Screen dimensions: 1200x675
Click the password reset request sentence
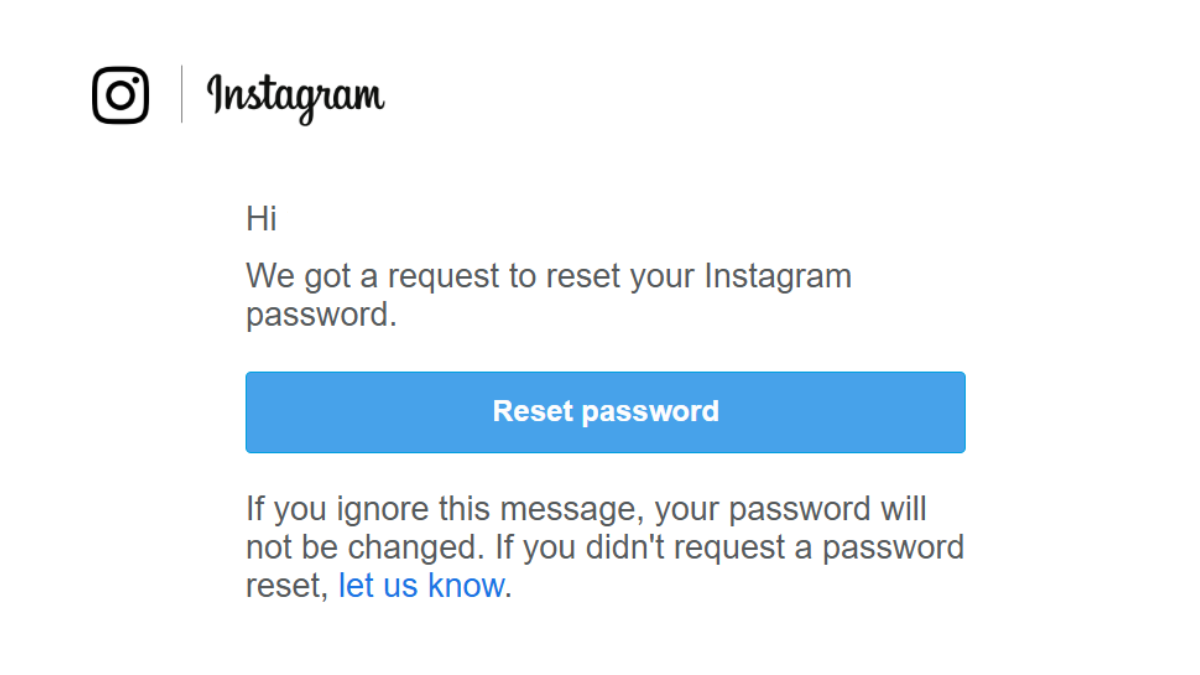tap(548, 294)
